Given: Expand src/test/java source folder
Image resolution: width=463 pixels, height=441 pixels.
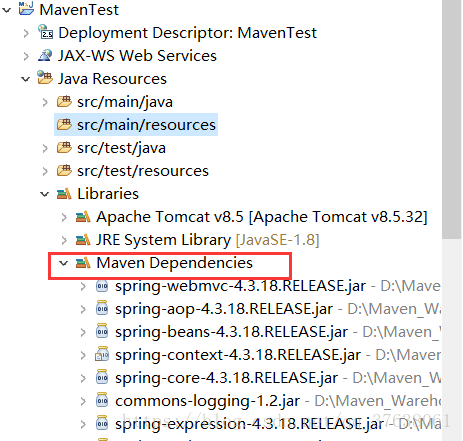Looking at the screenshot, I should [x=45, y=148].
